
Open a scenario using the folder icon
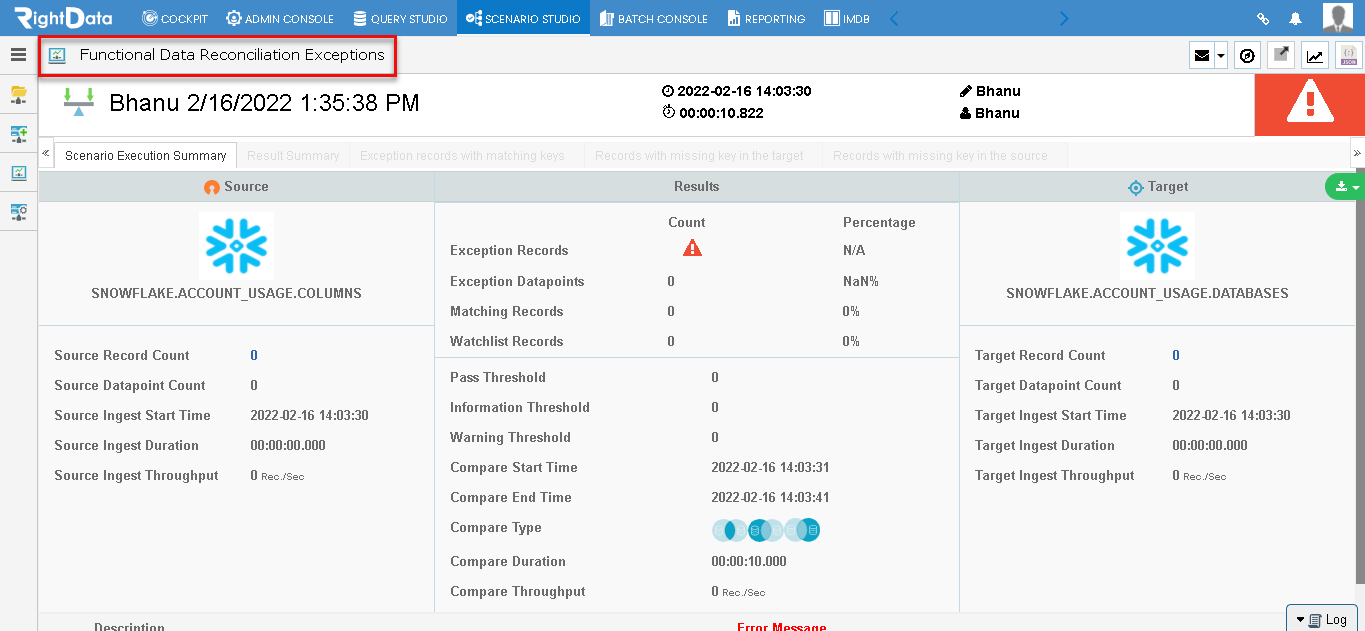pyautogui.click(x=18, y=95)
